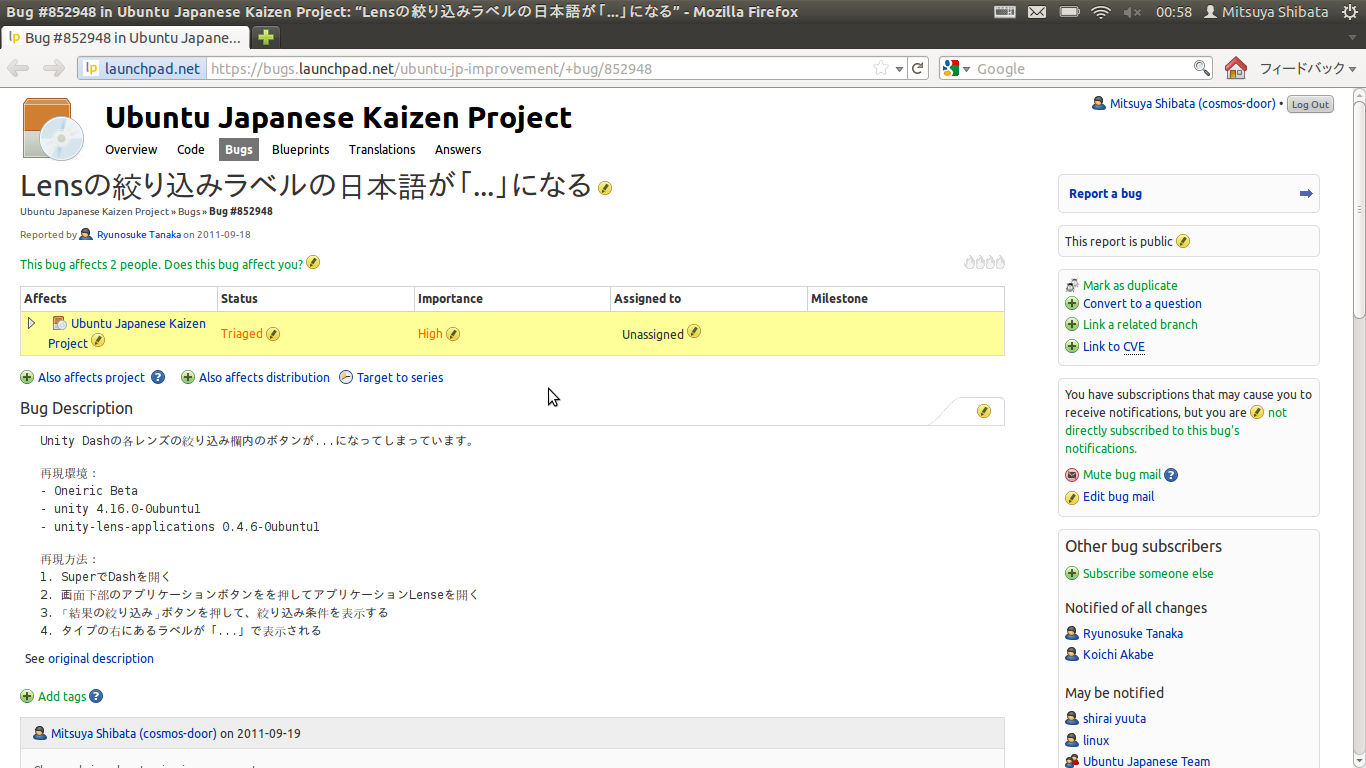Screen dimensions: 1366x768
Task: Click Mark as duplicate link
Action: (1130, 285)
